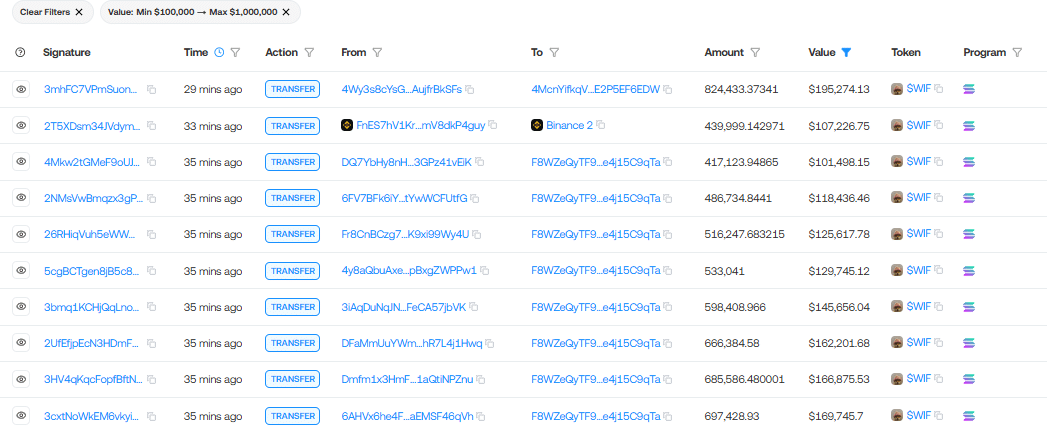Viewport: 1047px width, 434px height.
Task: View details eye icon for 26RHiqVuh5eWW transaction
Action: (21, 234)
